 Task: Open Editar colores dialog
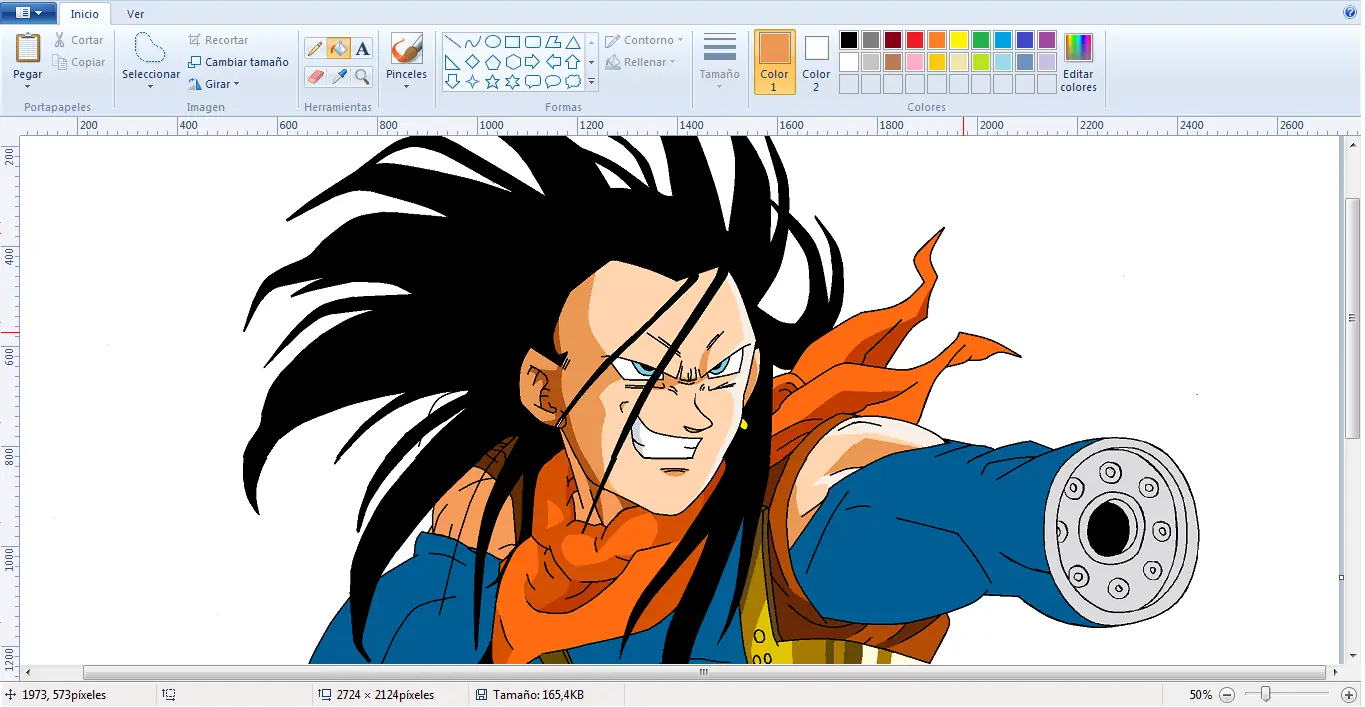pyautogui.click(x=1078, y=62)
